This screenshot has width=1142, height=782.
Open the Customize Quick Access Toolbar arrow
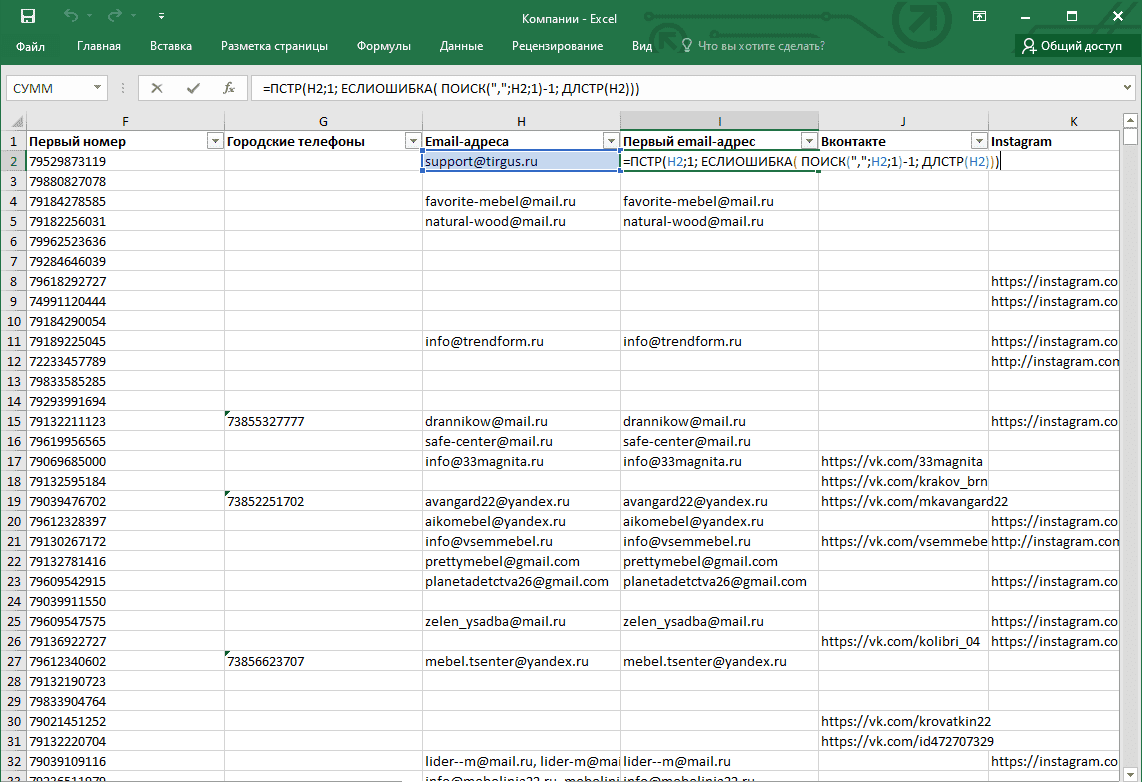(x=161, y=16)
